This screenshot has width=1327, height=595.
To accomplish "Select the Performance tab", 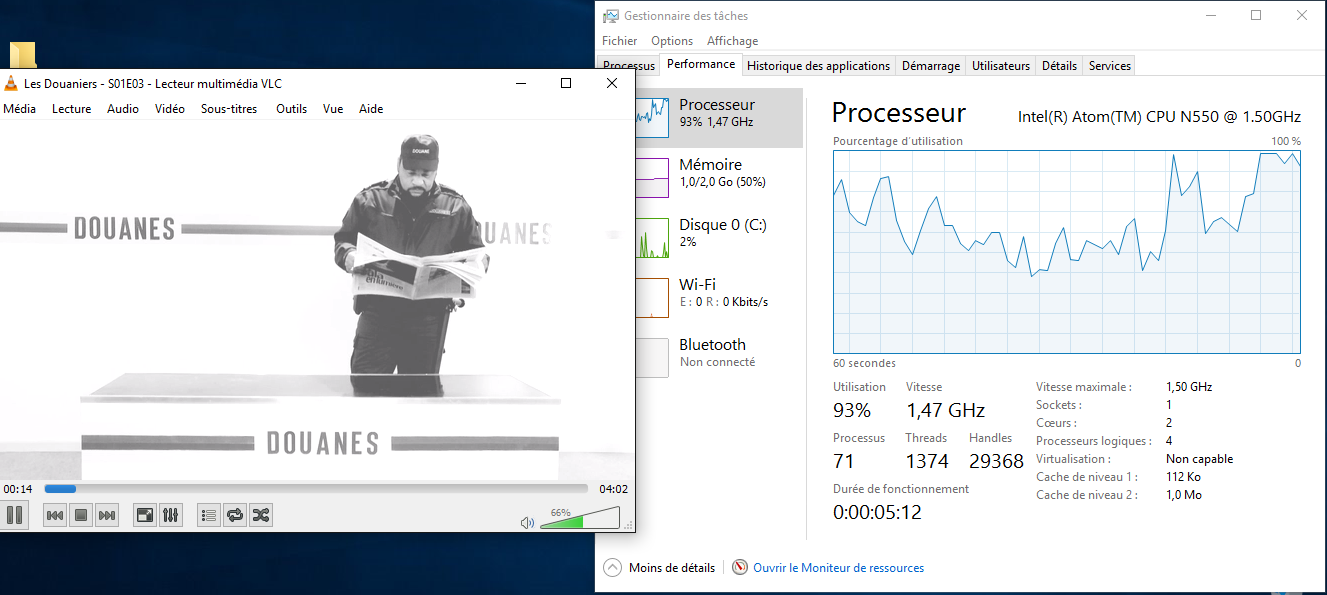I will (x=701, y=64).
